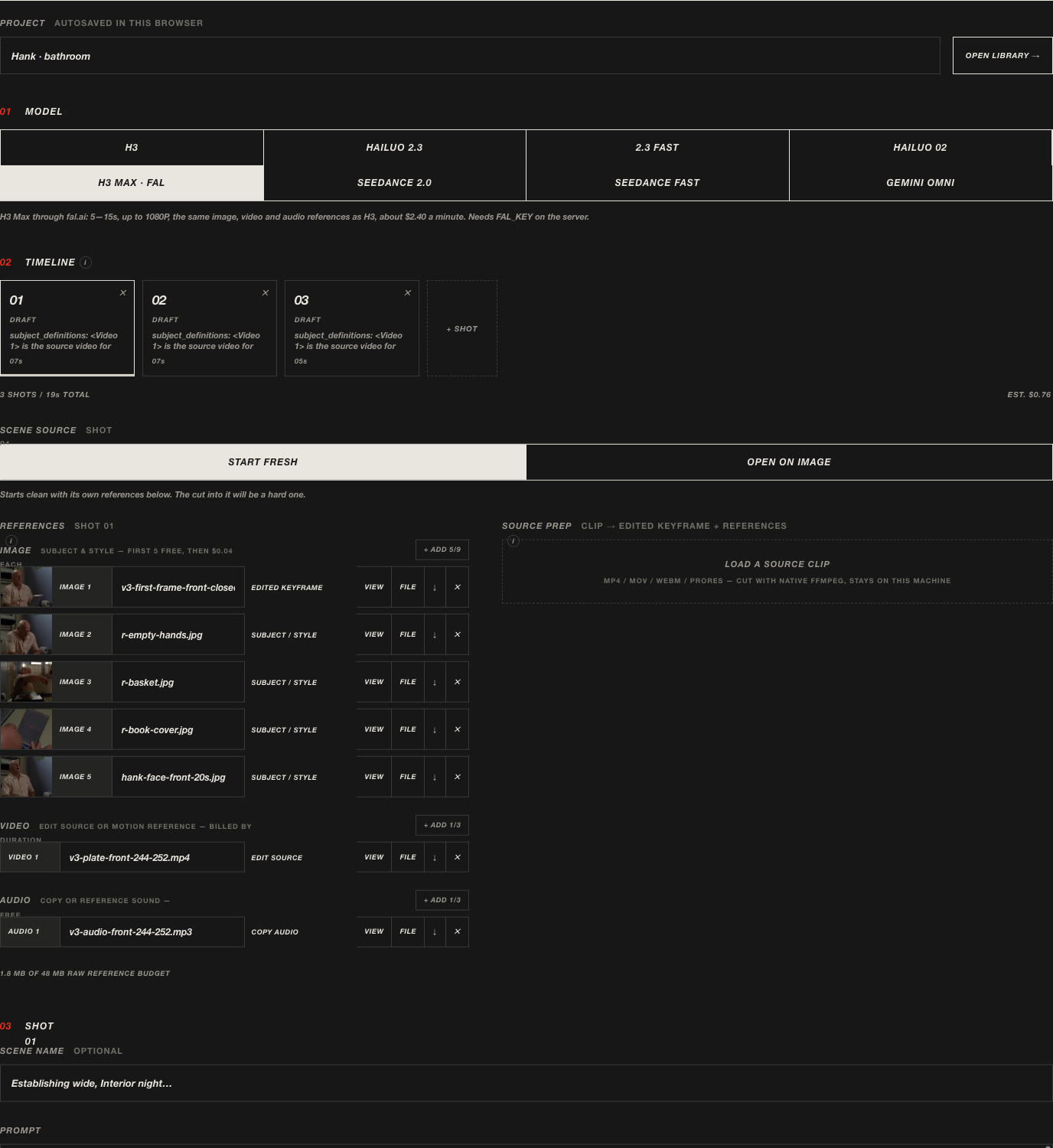Open the r-empty-hands.jpg thumbnail

coord(26,634)
